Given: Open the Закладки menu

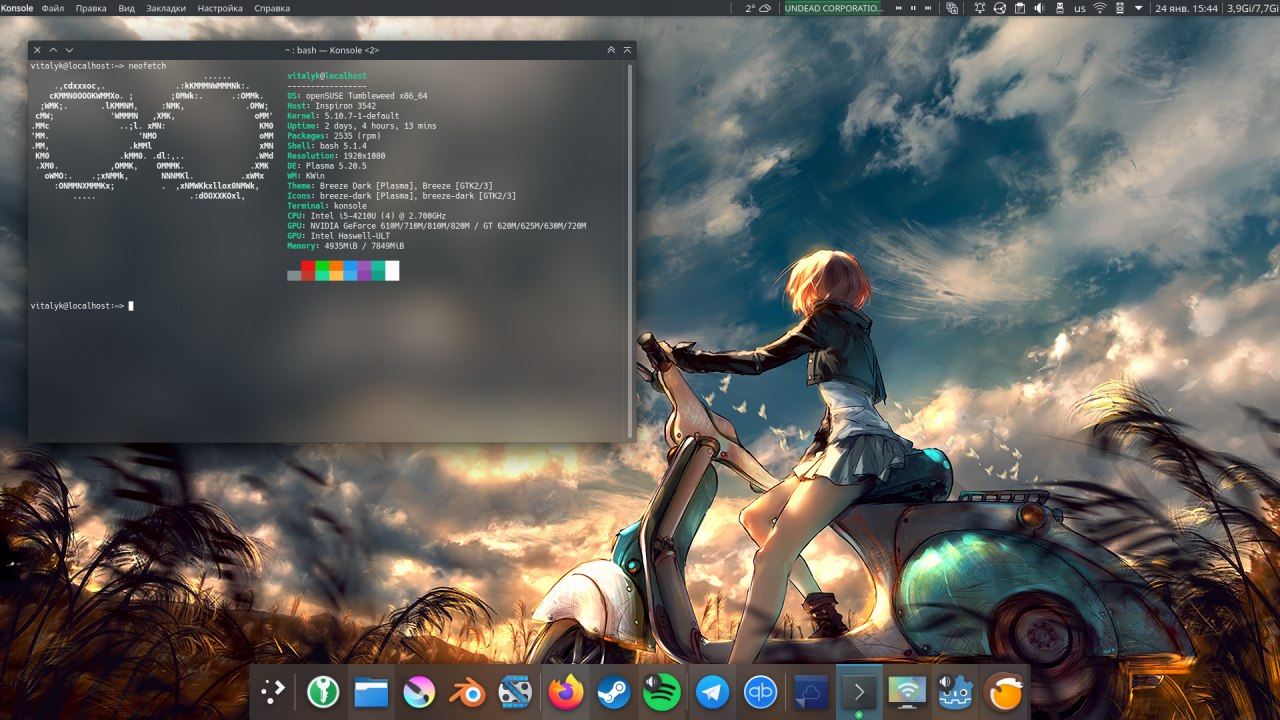Looking at the screenshot, I should (166, 8).
